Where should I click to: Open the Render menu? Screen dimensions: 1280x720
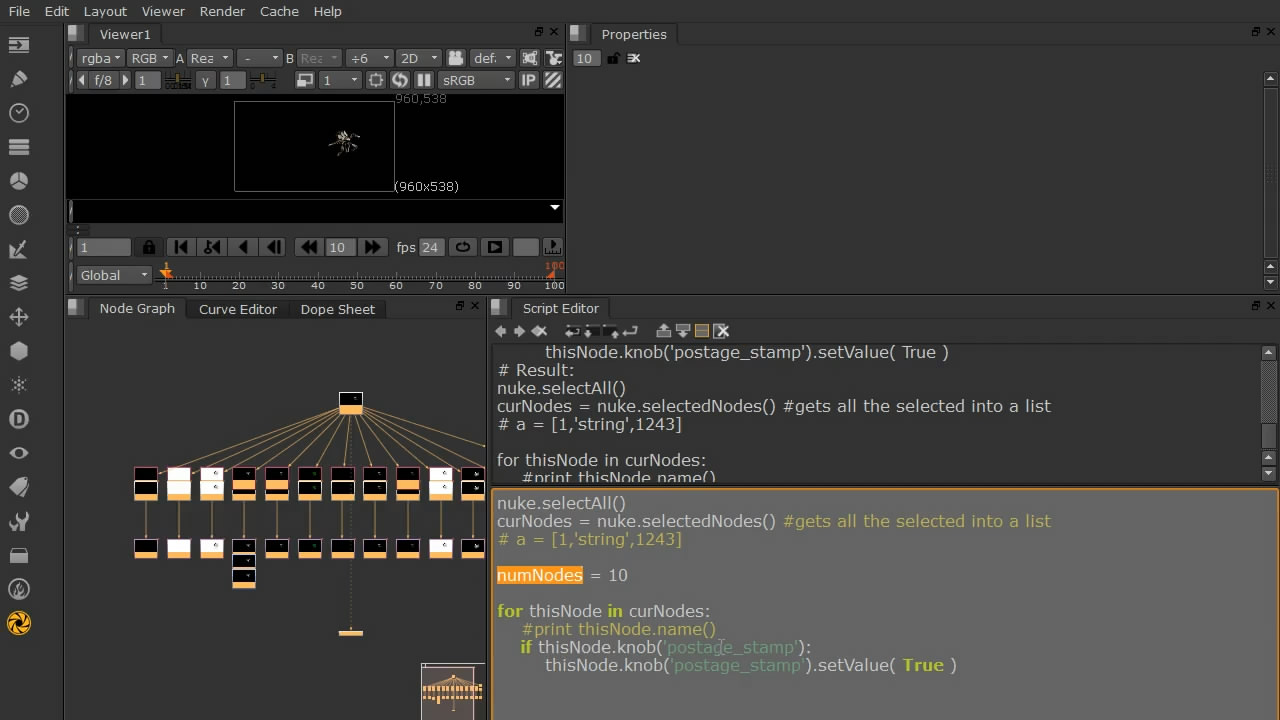point(222,11)
